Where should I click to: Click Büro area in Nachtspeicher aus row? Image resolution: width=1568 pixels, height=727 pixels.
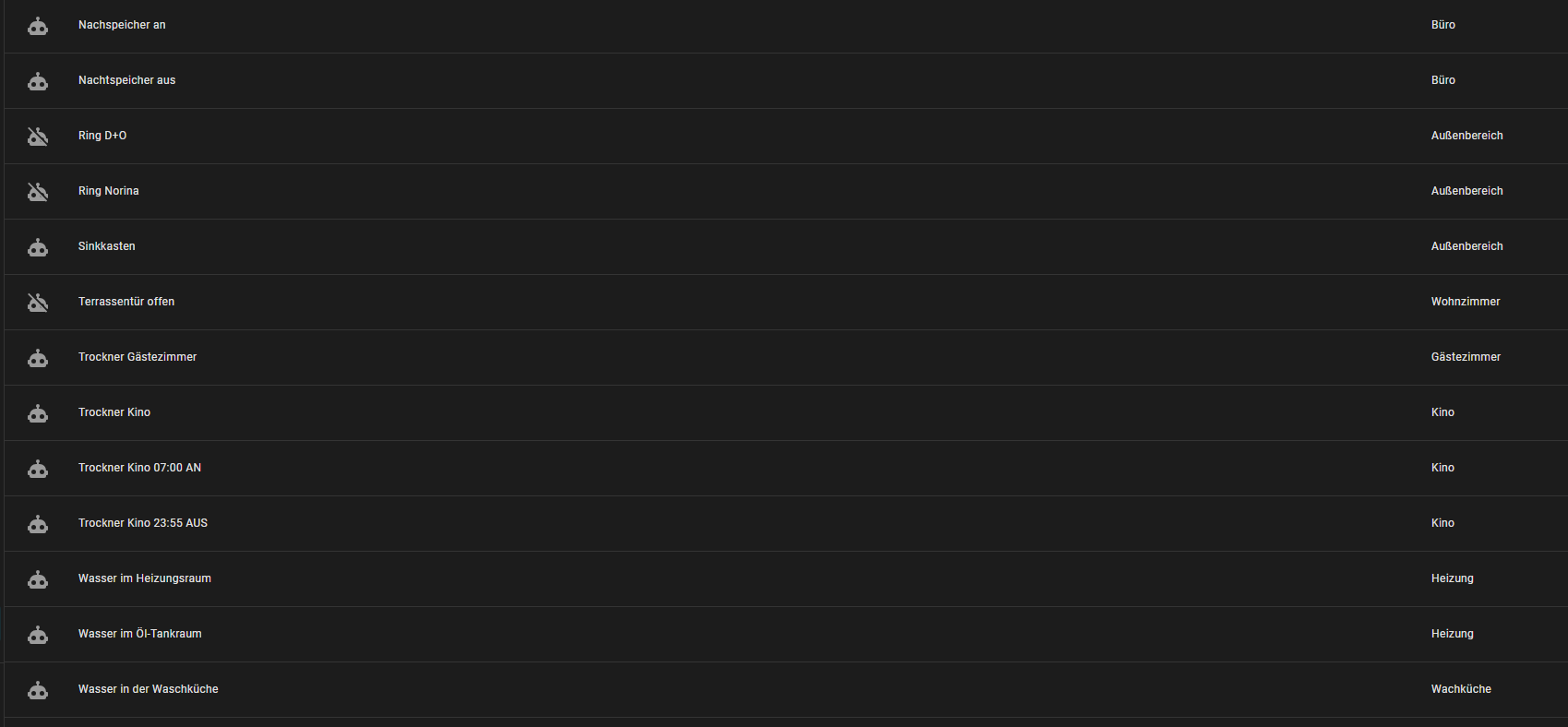coord(1442,80)
